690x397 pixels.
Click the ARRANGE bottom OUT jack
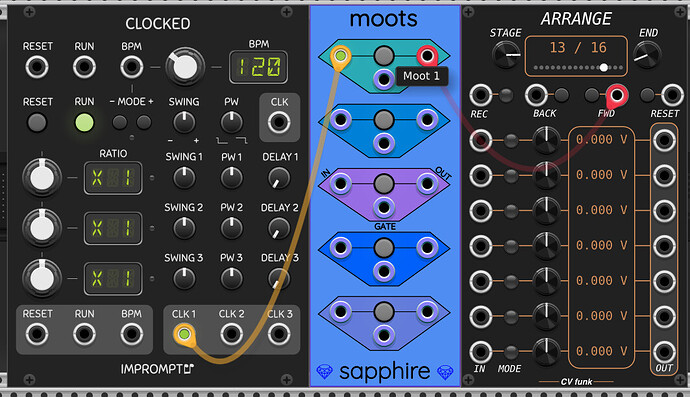(664, 352)
